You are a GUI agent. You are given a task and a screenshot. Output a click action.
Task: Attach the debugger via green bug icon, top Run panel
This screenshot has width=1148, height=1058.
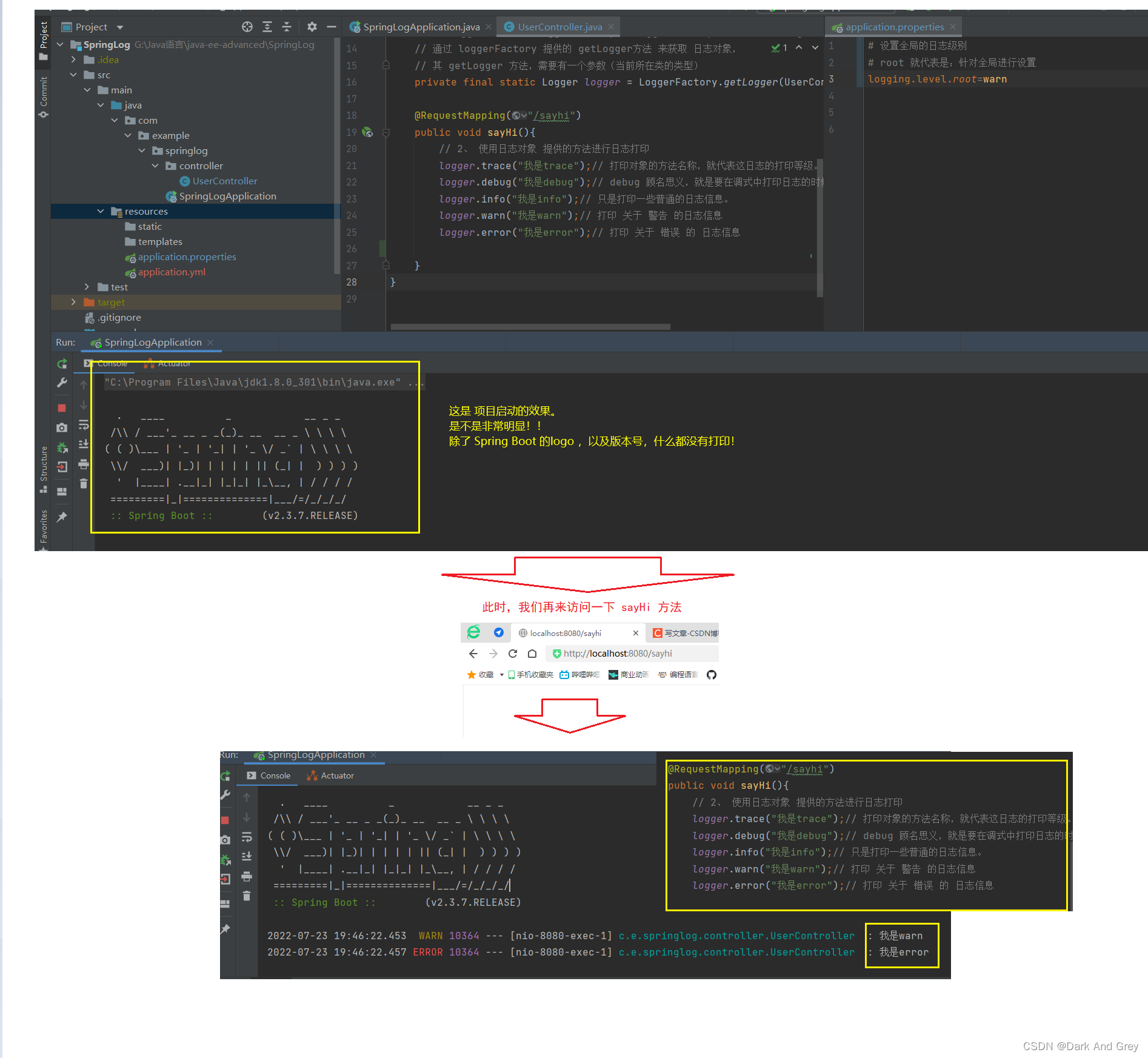point(62,447)
